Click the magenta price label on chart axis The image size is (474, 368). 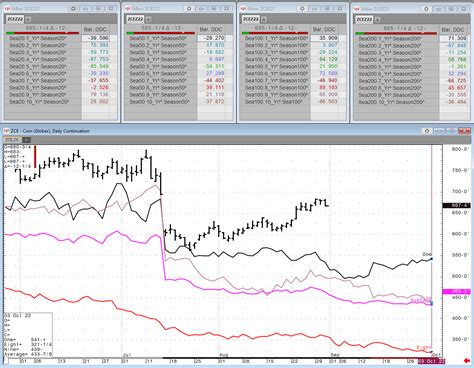coord(456,292)
